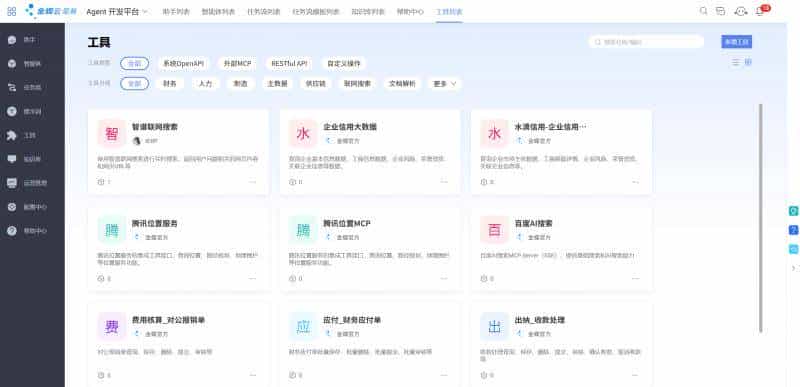Filter tool category by 供应链
This screenshot has width=800, height=387.
315,84
